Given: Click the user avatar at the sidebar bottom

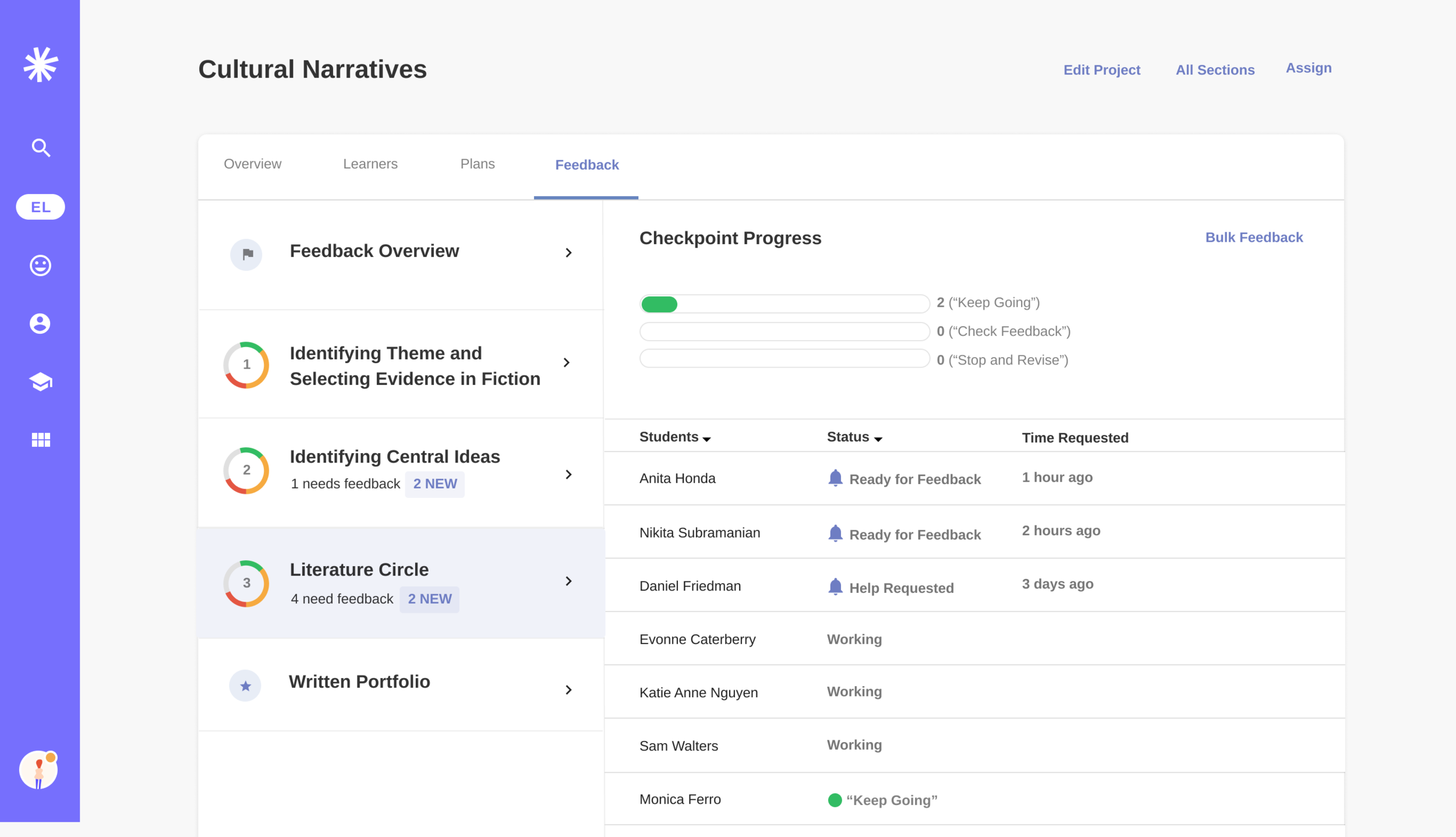Looking at the screenshot, I should [x=38, y=770].
